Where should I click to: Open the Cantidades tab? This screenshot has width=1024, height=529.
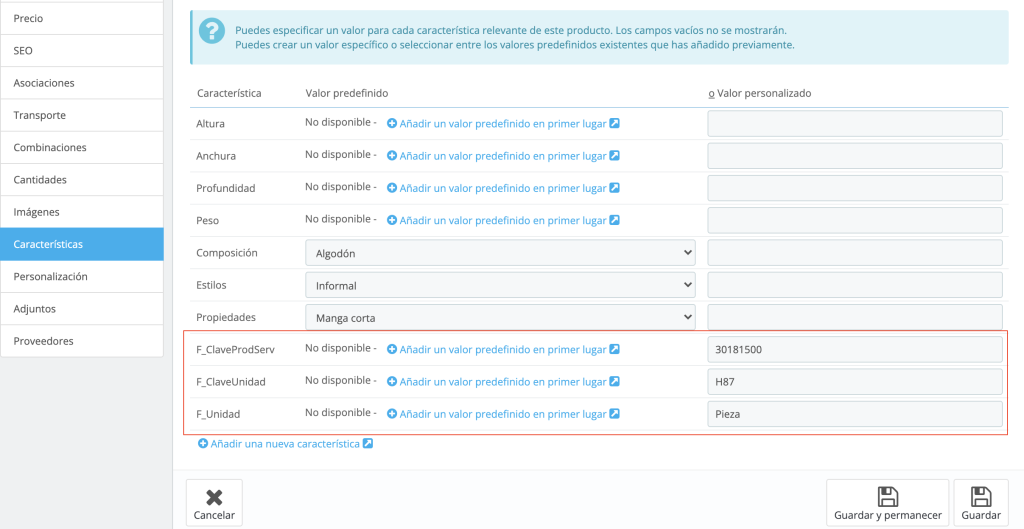pyautogui.click(x=82, y=180)
